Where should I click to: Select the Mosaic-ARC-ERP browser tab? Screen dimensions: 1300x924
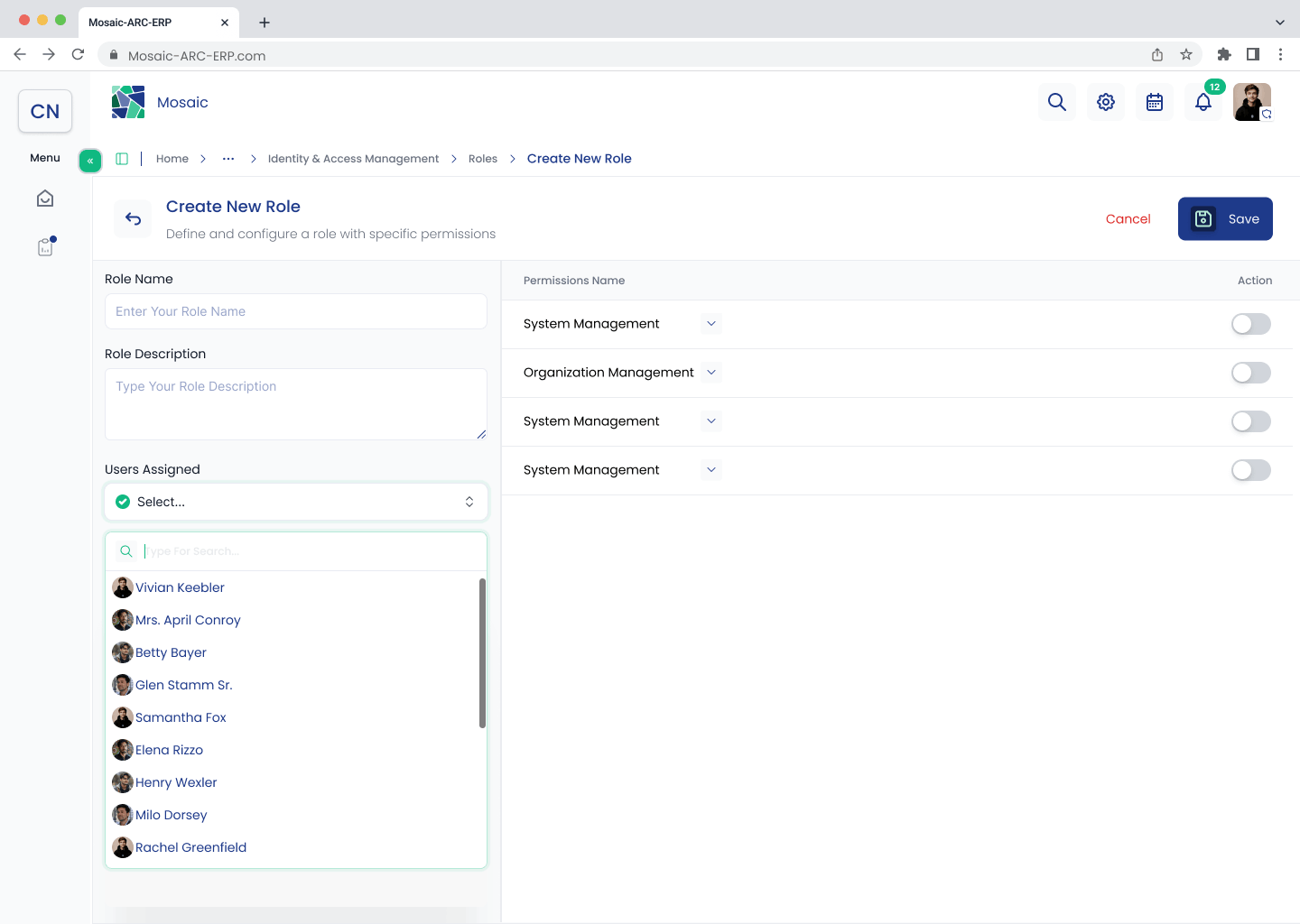tap(158, 23)
